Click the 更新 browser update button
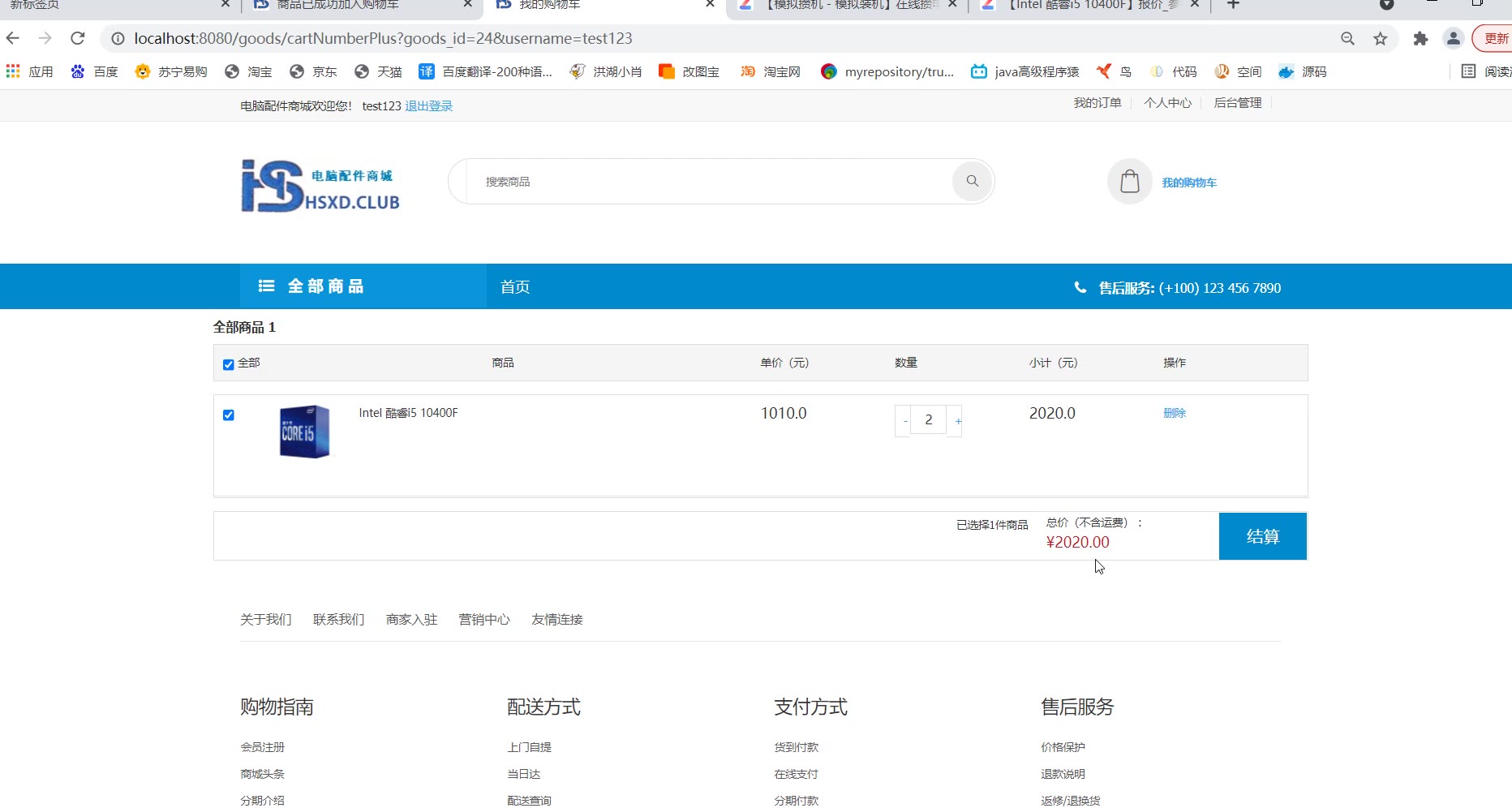This screenshot has width=1512, height=808. point(1493,38)
